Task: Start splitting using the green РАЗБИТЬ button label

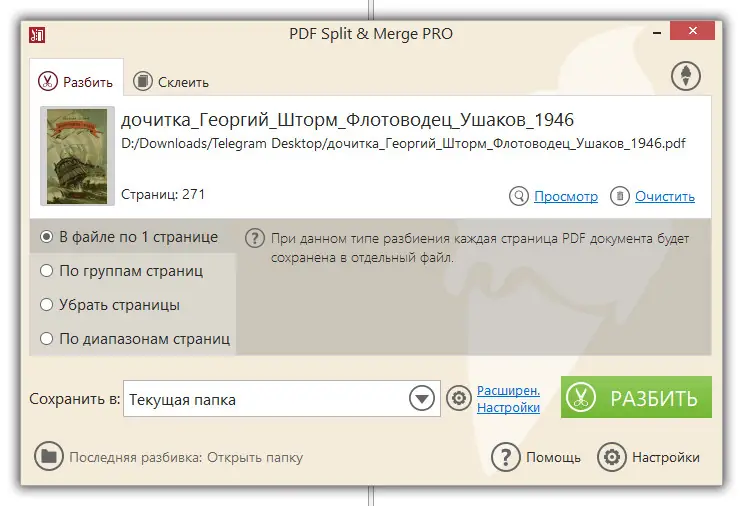Action: coord(653,398)
